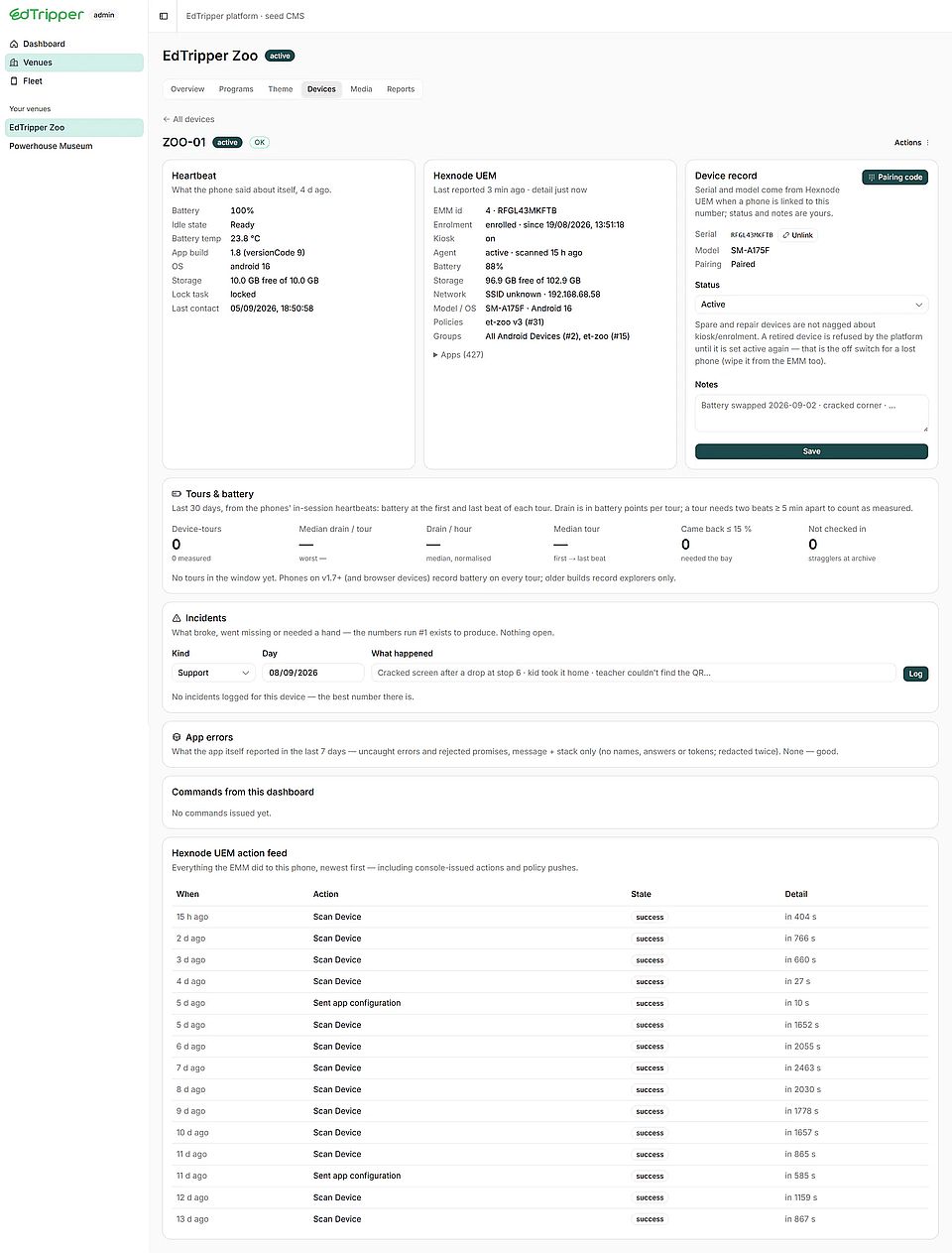Open the Actions menu

pos(912,143)
